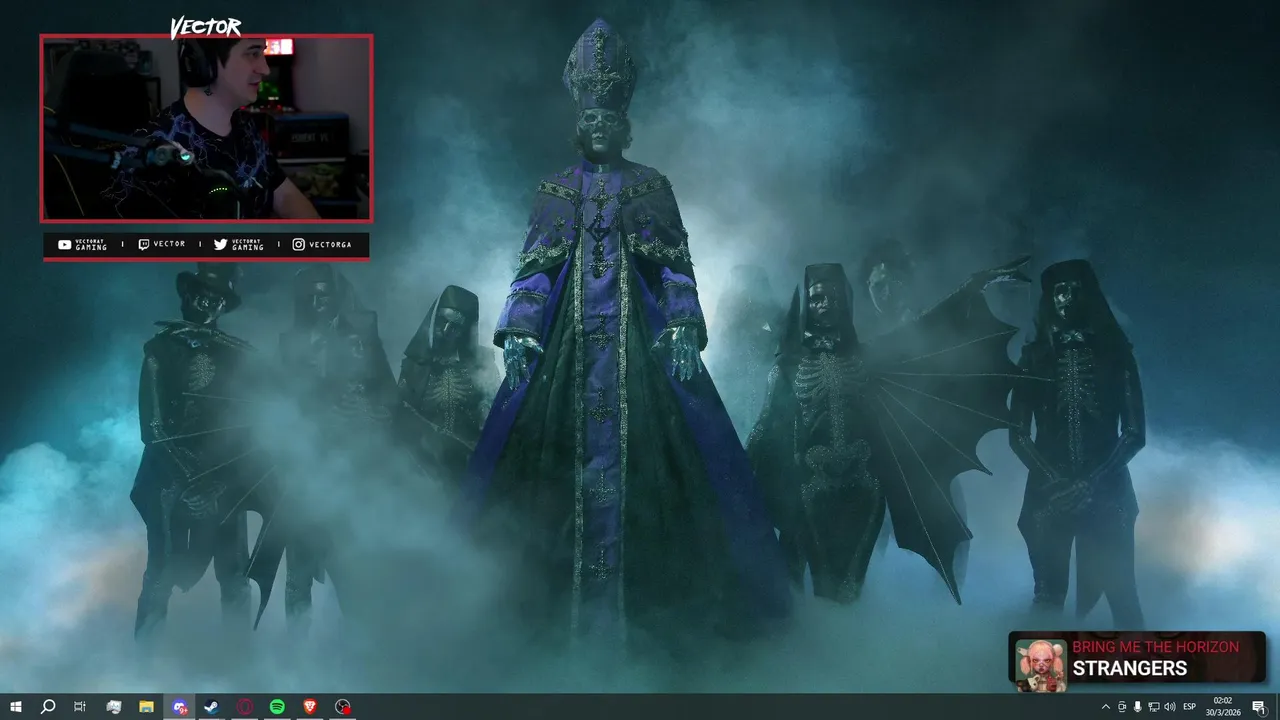The width and height of the screenshot is (1280, 720).
Task: Open the volume speaker tray icon
Action: pyautogui.click(x=1170, y=707)
